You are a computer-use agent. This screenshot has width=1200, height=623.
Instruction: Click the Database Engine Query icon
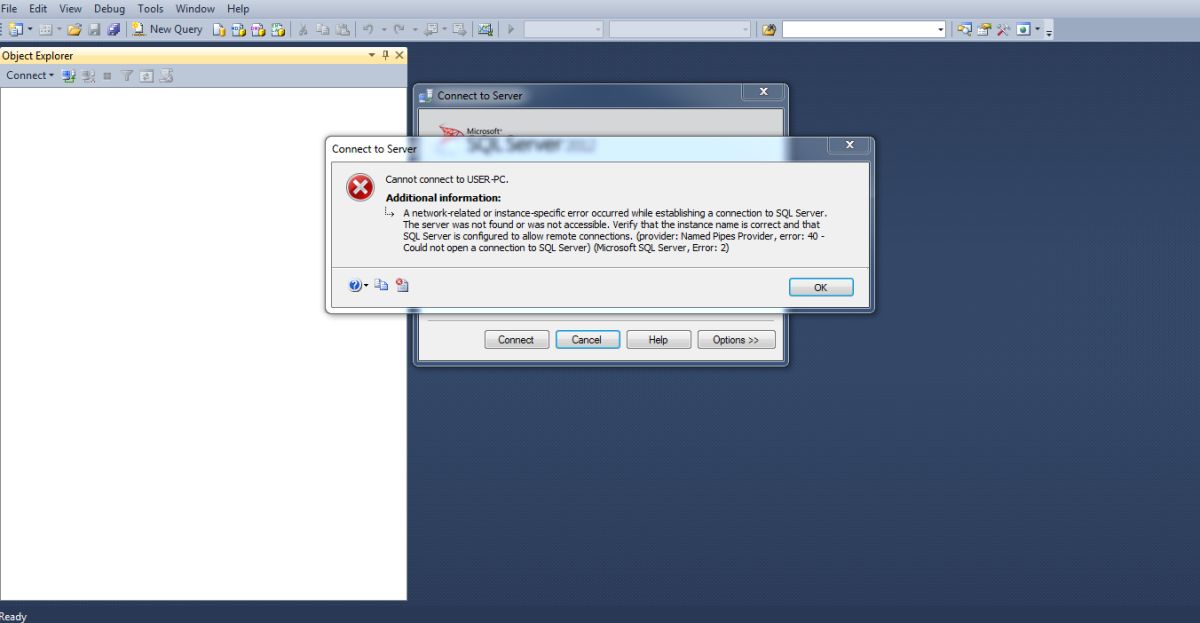218,30
